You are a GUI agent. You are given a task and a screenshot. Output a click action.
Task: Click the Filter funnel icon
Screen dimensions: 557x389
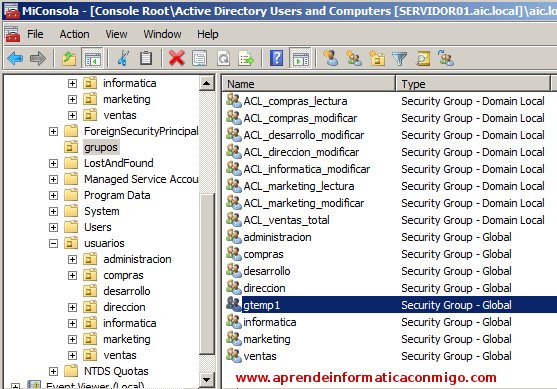[x=400, y=59]
